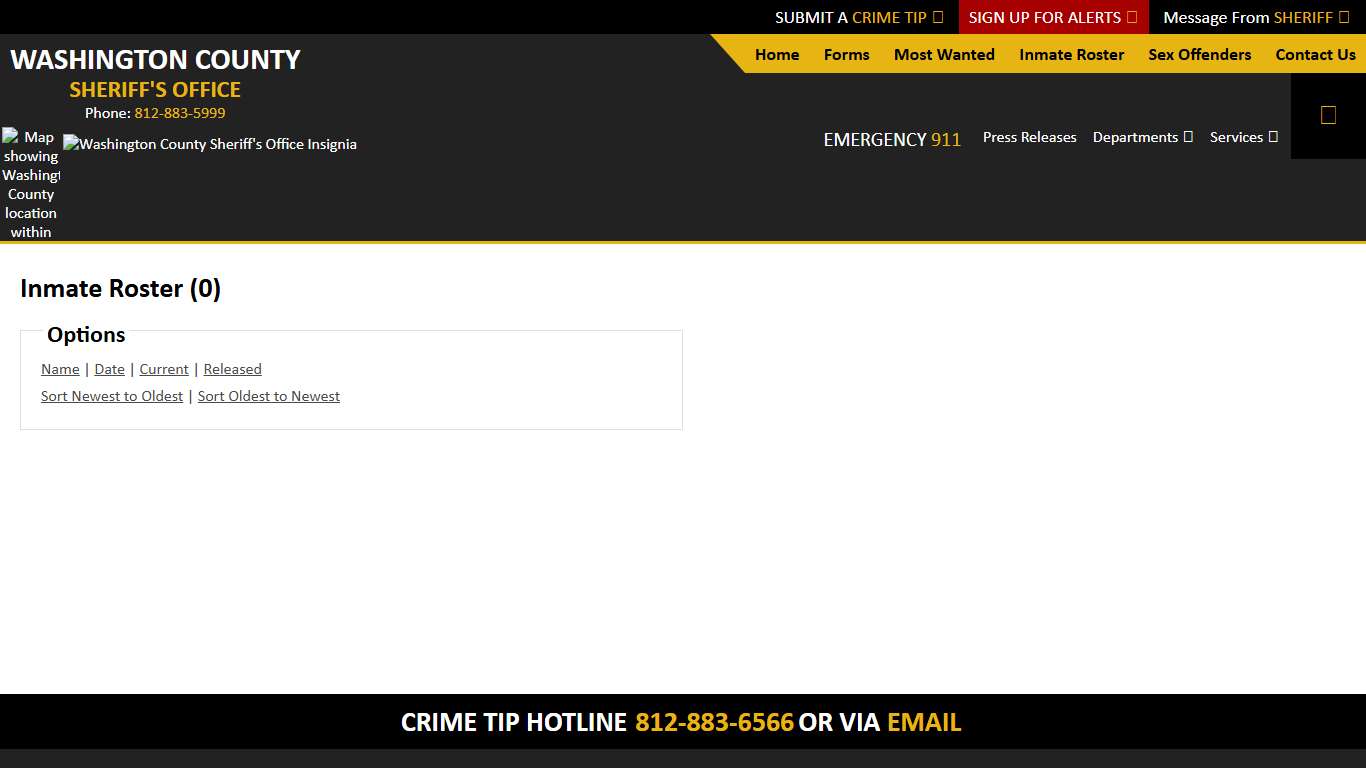Open Press Releases
Screen dimensions: 1366x768
coord(1029,137)
